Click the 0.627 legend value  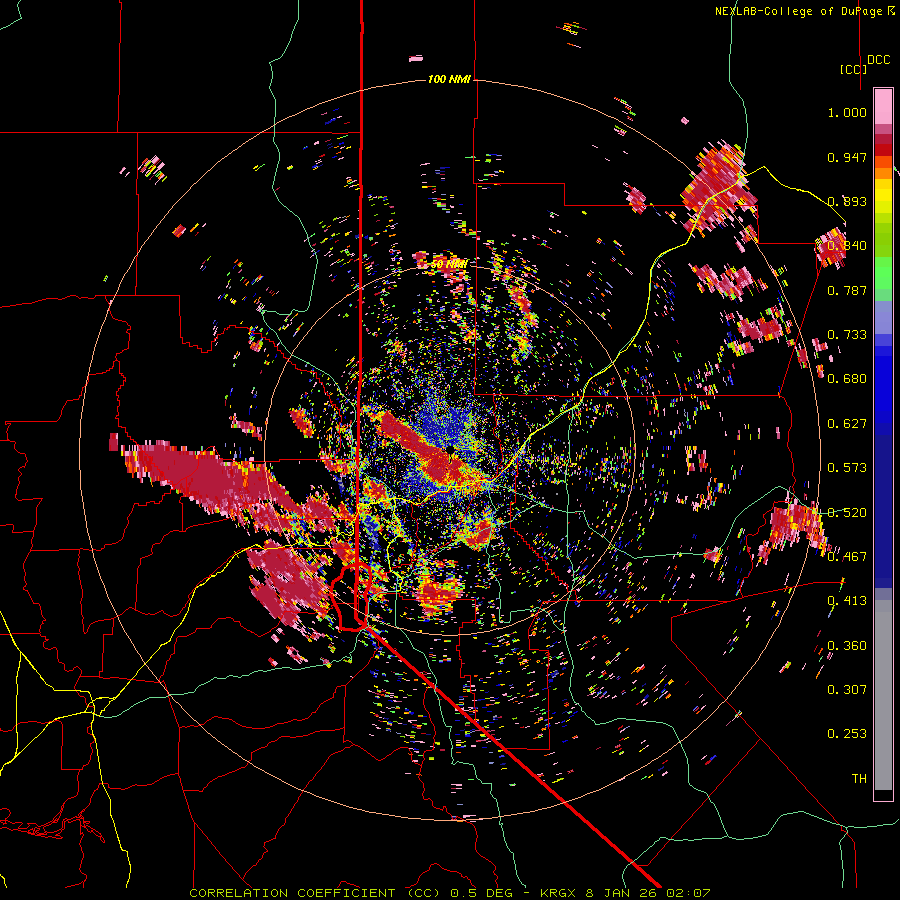pos(847,424)
